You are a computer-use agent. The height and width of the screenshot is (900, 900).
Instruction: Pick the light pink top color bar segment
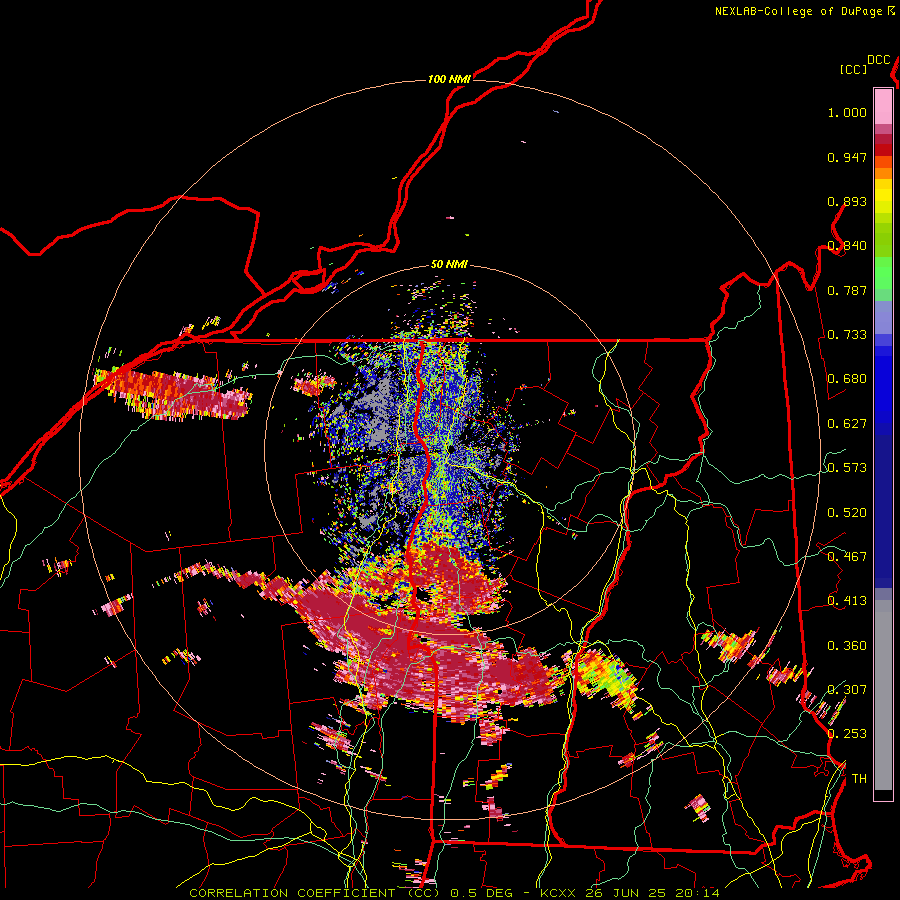(883, 106)
